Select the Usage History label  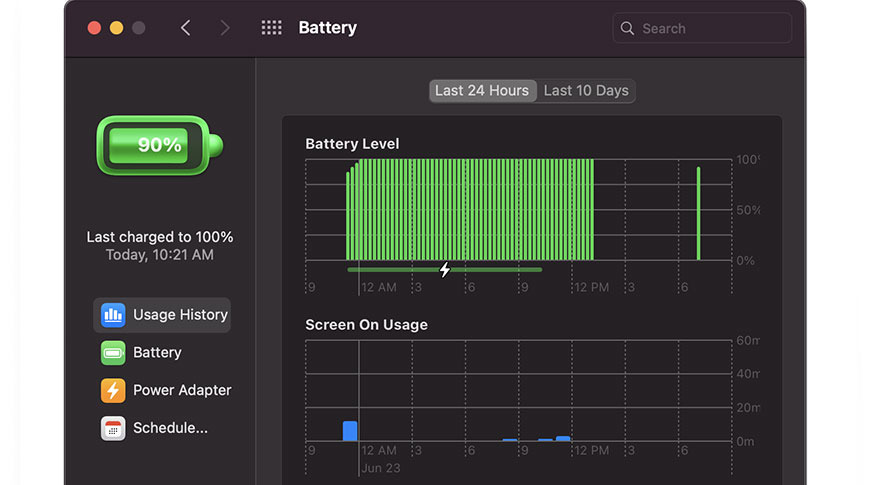click(x=180, y=315)
